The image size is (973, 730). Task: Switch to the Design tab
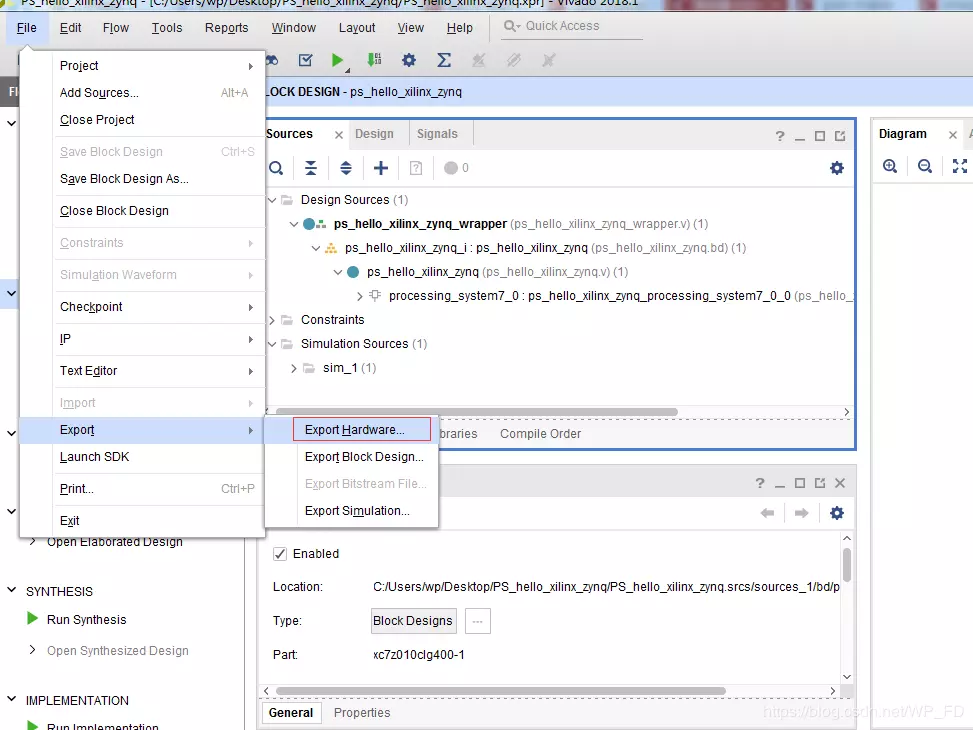(374, 134)
